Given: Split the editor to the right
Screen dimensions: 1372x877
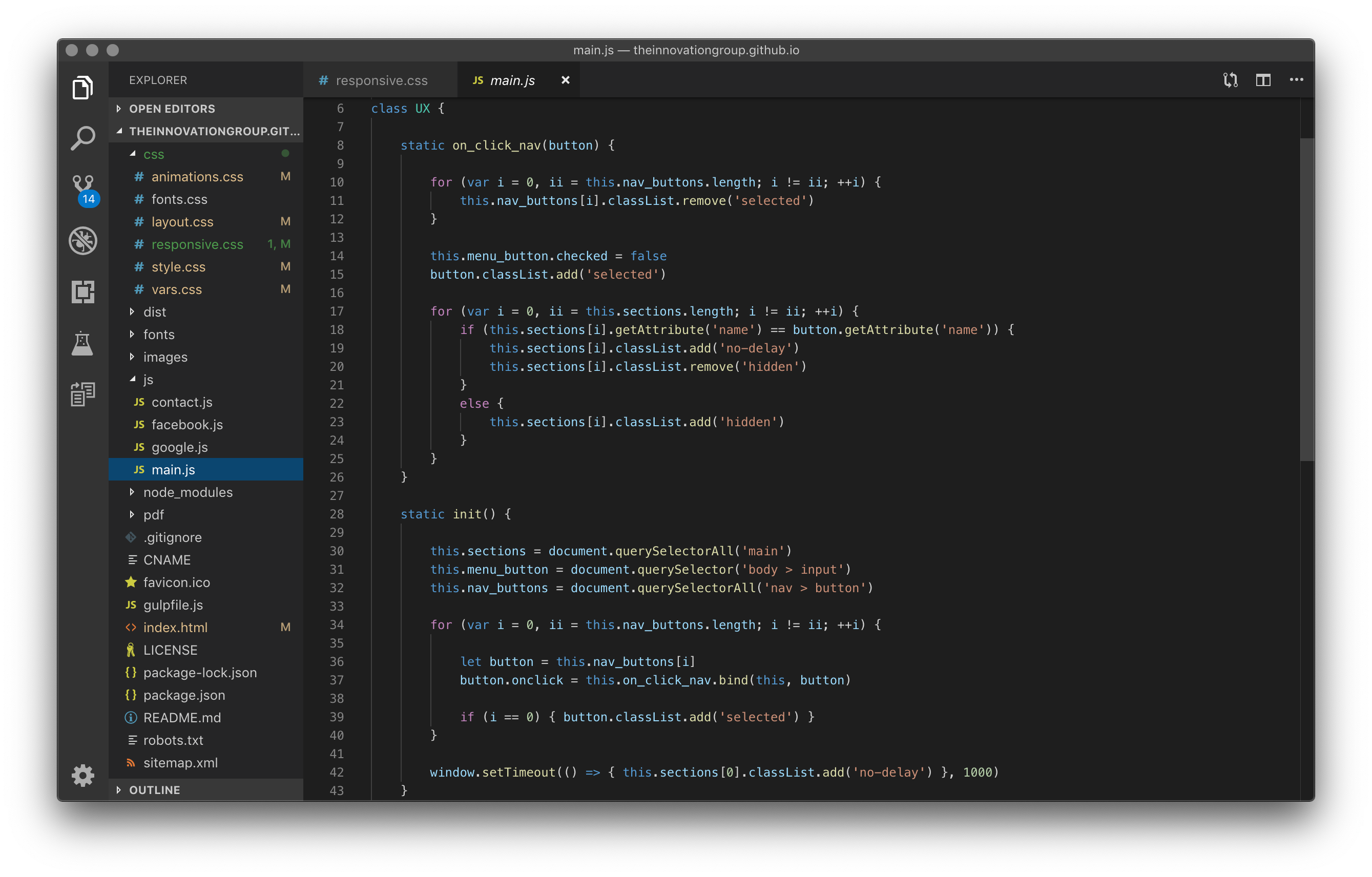Looking at the screenshot, I should [x=1263, y=80].
